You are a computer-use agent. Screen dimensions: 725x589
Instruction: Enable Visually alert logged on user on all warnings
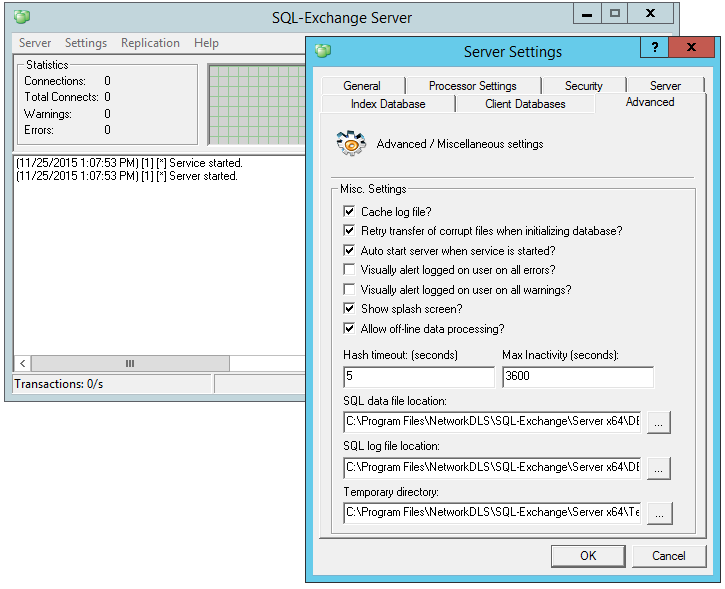click(x=349, y=289)
